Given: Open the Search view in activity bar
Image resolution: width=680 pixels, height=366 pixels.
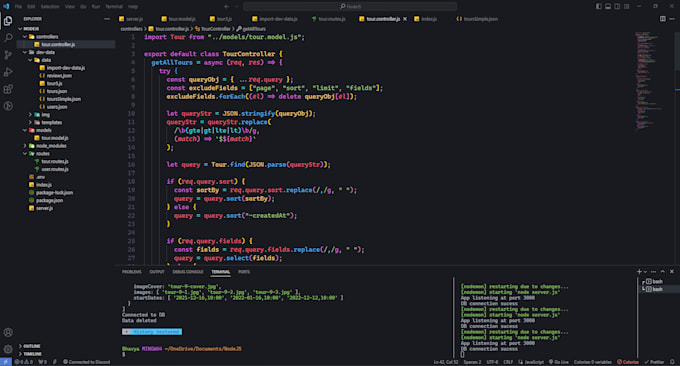Looking at the screenshot, I should tap(8, 38).
